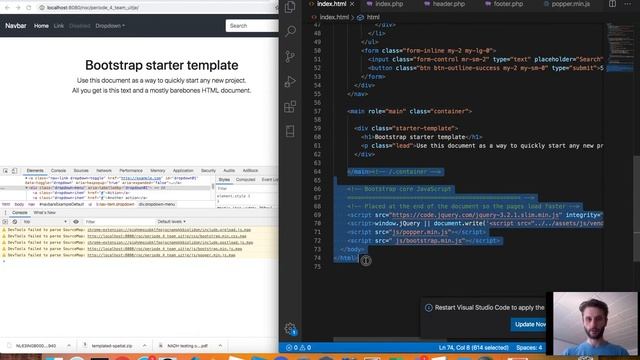Click the Update Now button
This screenshot has width=640, height=360.
529,324
